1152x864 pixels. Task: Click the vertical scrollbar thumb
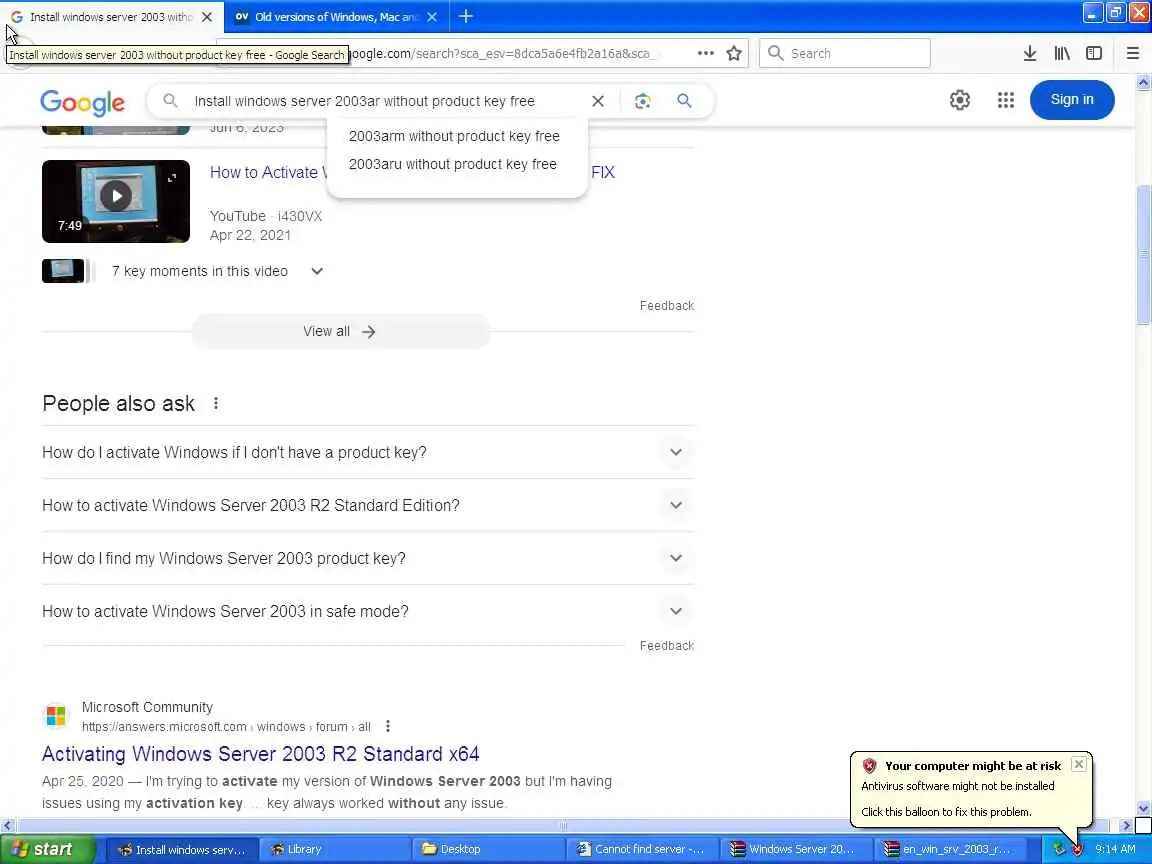[x=1142, y=254]
